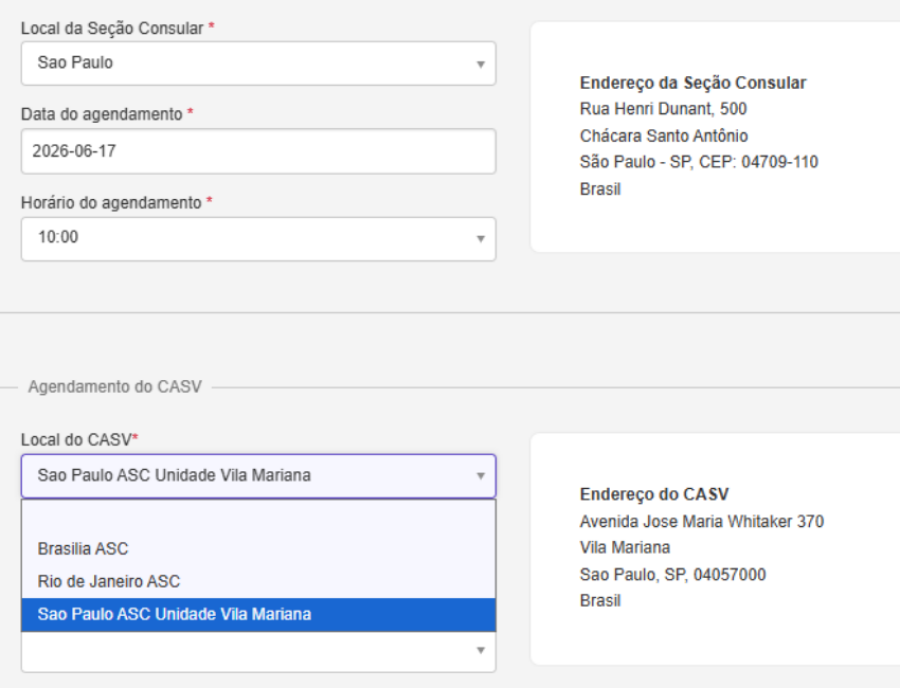Click the Agendamento do CASV section title

pos(114,387)
